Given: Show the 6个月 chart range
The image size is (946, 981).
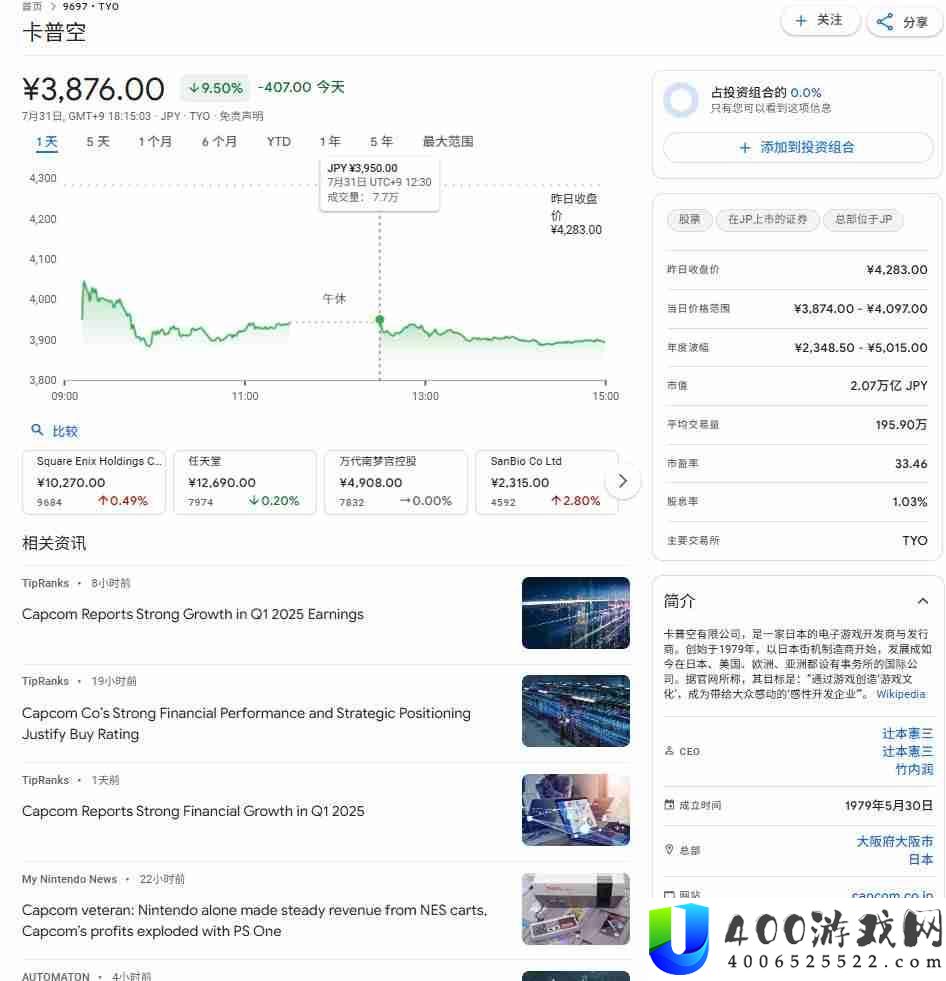Looking at the screenshot, I should click(x=219, y=142).
